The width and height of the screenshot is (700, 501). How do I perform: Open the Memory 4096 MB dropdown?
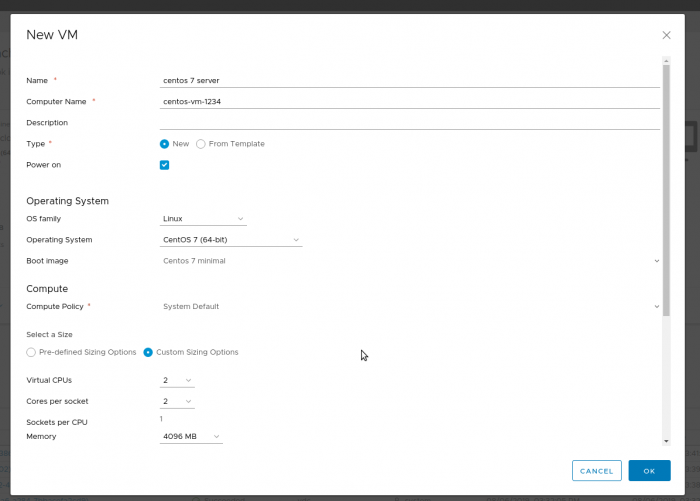pyautogui.click(x=191, y=437)
